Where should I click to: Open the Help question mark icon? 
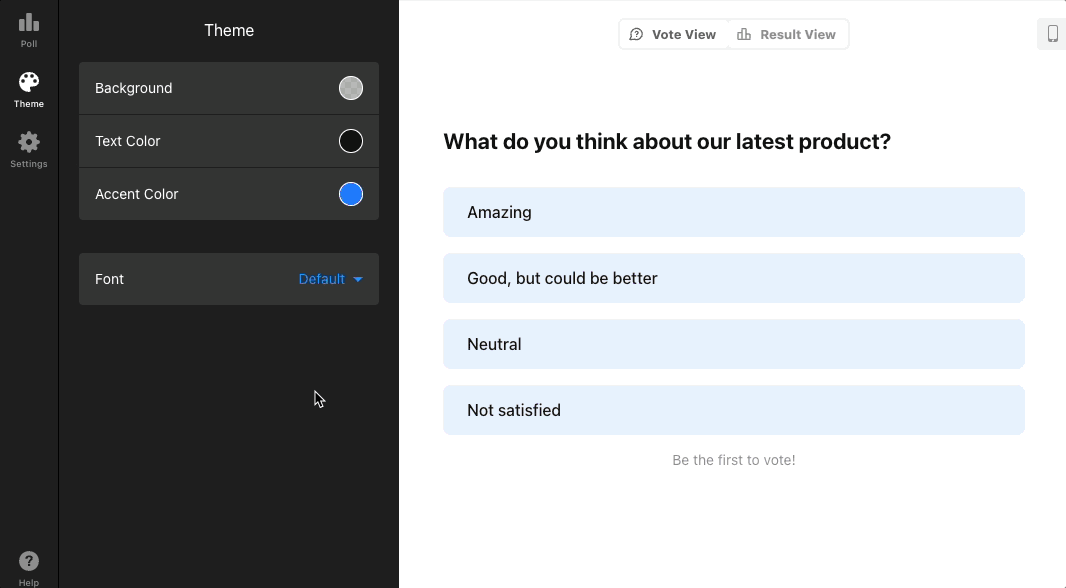(x=29, y=561)
